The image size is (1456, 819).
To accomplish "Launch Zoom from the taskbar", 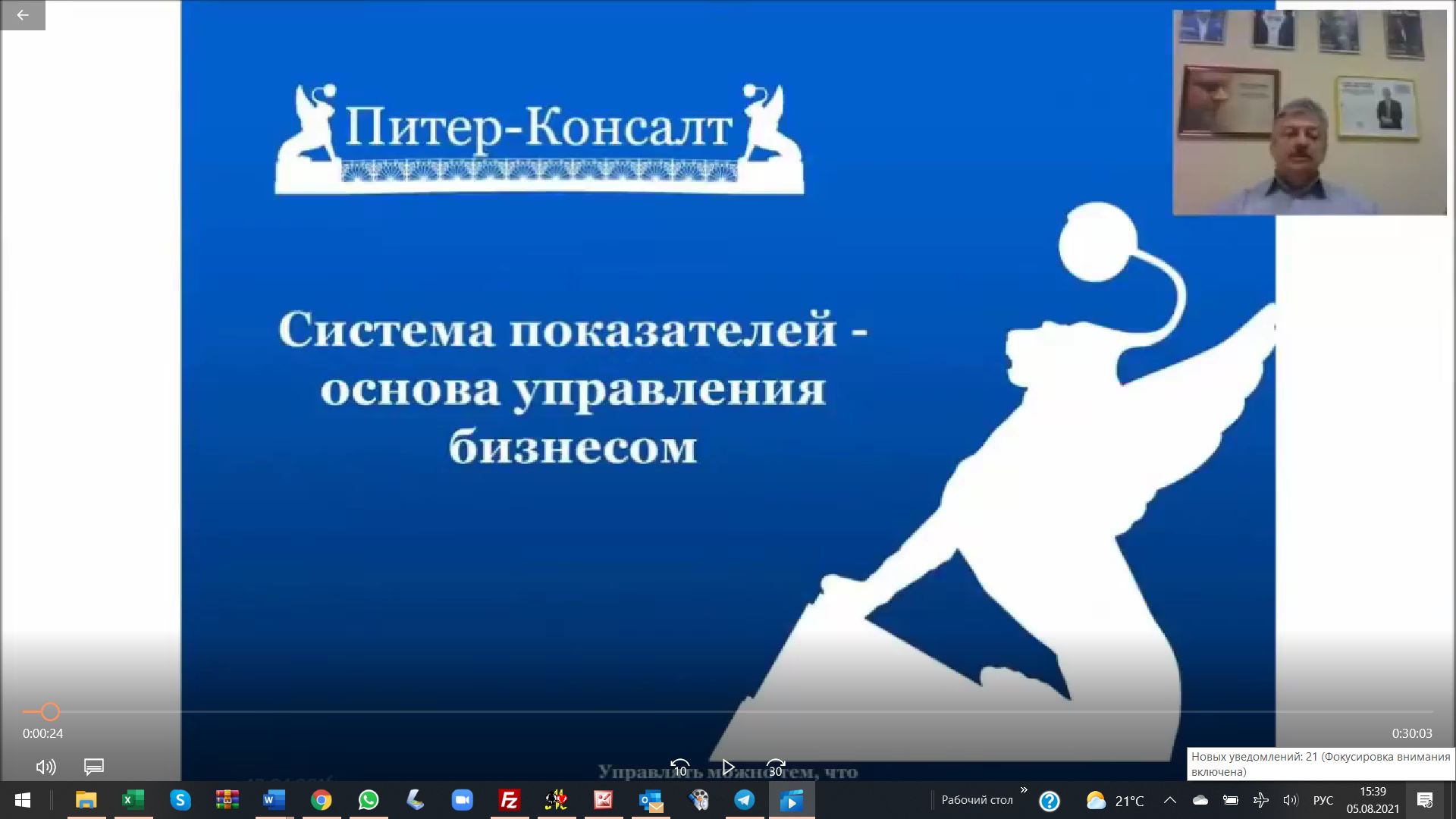I will click(463, 800).
